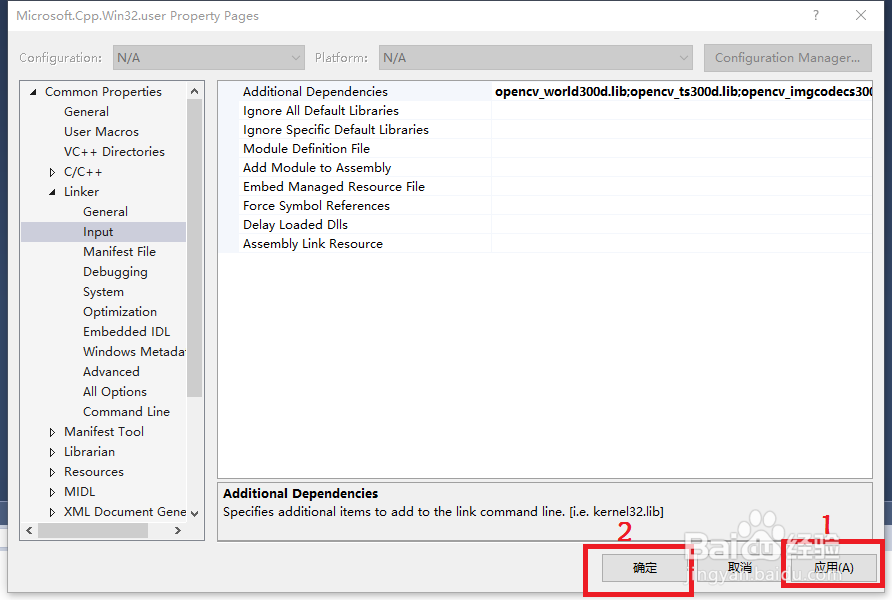Open the Platform dropdown
This screenshot has height=605, width=892.
[x=535, y=57]
